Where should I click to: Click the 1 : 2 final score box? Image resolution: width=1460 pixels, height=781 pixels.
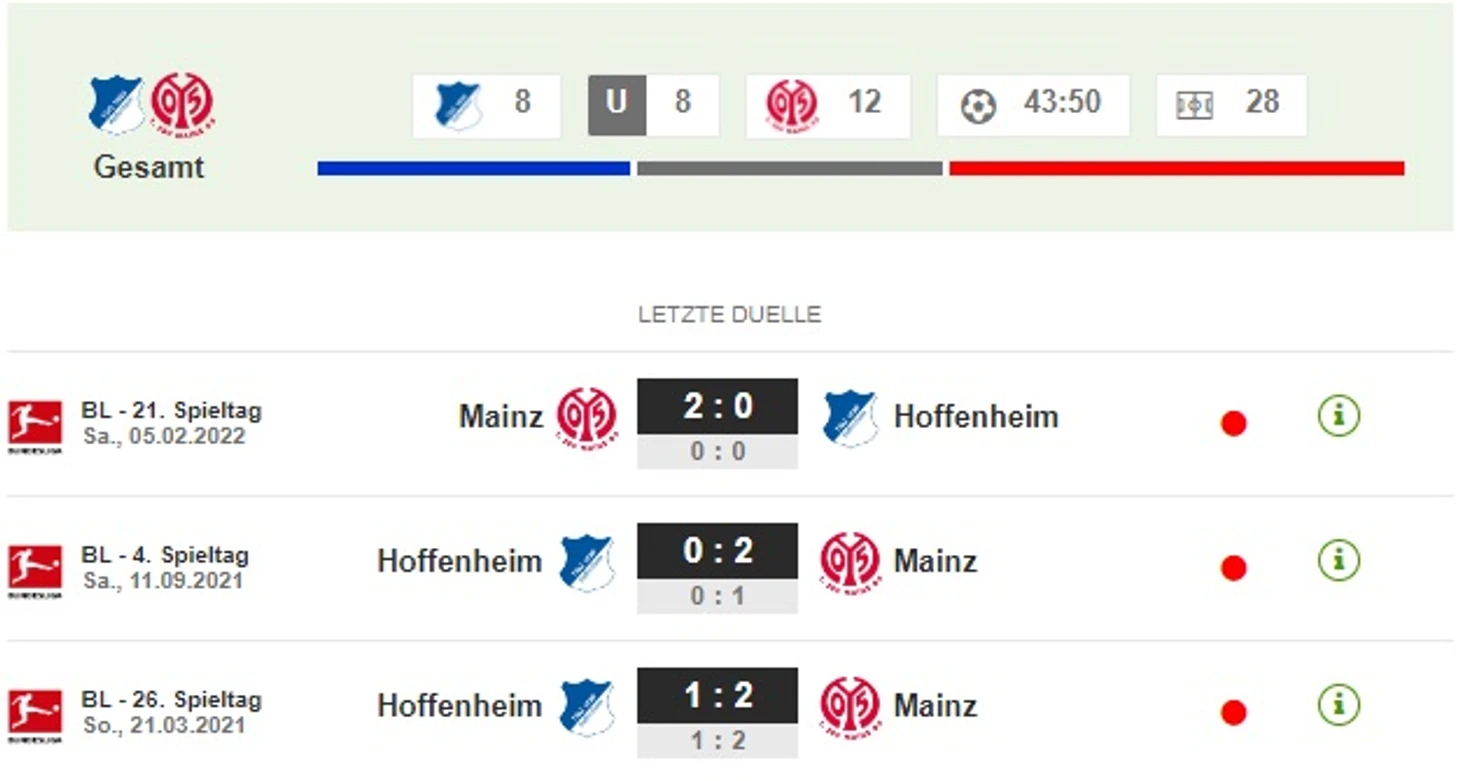717,696
